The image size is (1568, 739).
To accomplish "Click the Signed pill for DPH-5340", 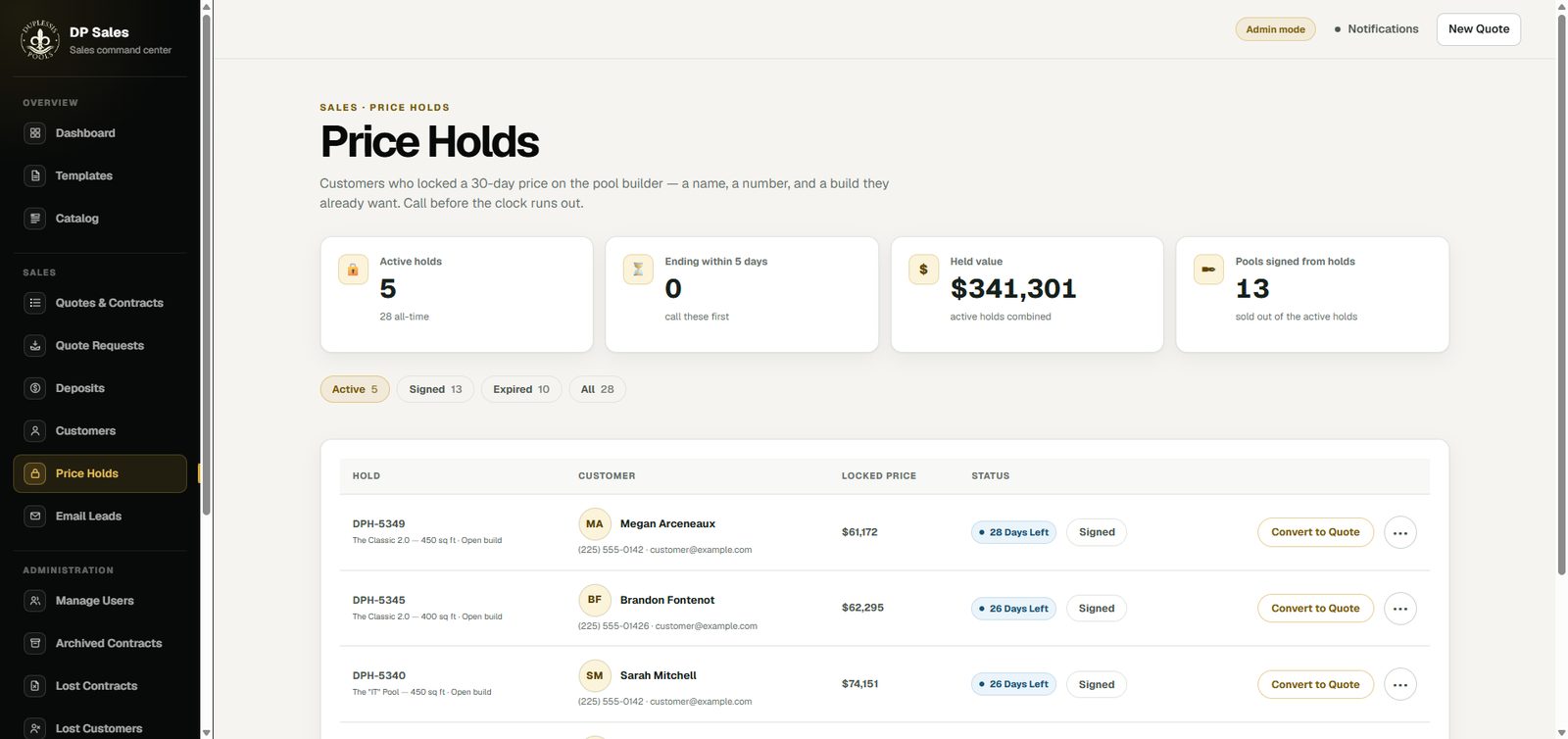I will (1097, 684).
